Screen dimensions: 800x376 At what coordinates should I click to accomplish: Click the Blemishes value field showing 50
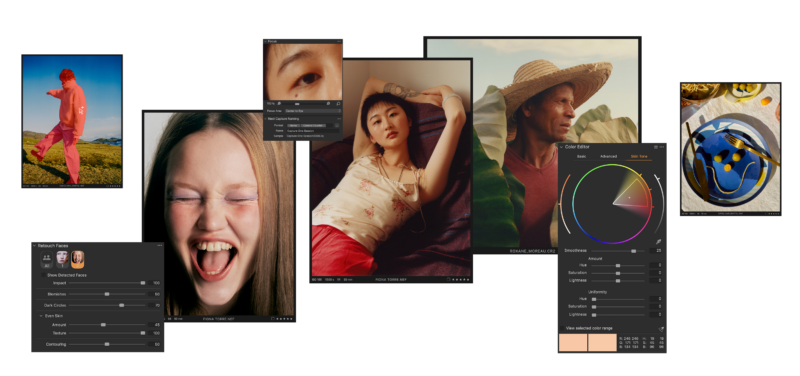(155, 294)
